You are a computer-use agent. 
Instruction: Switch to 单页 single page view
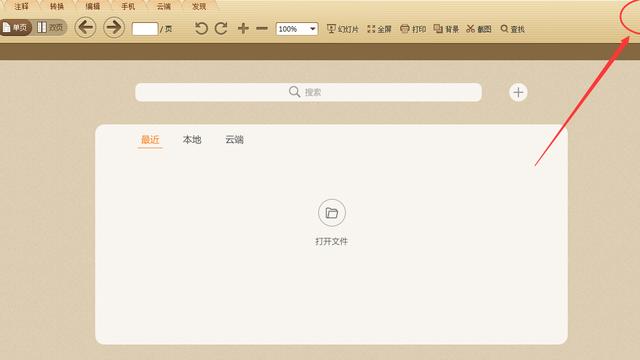pos(16,27)
